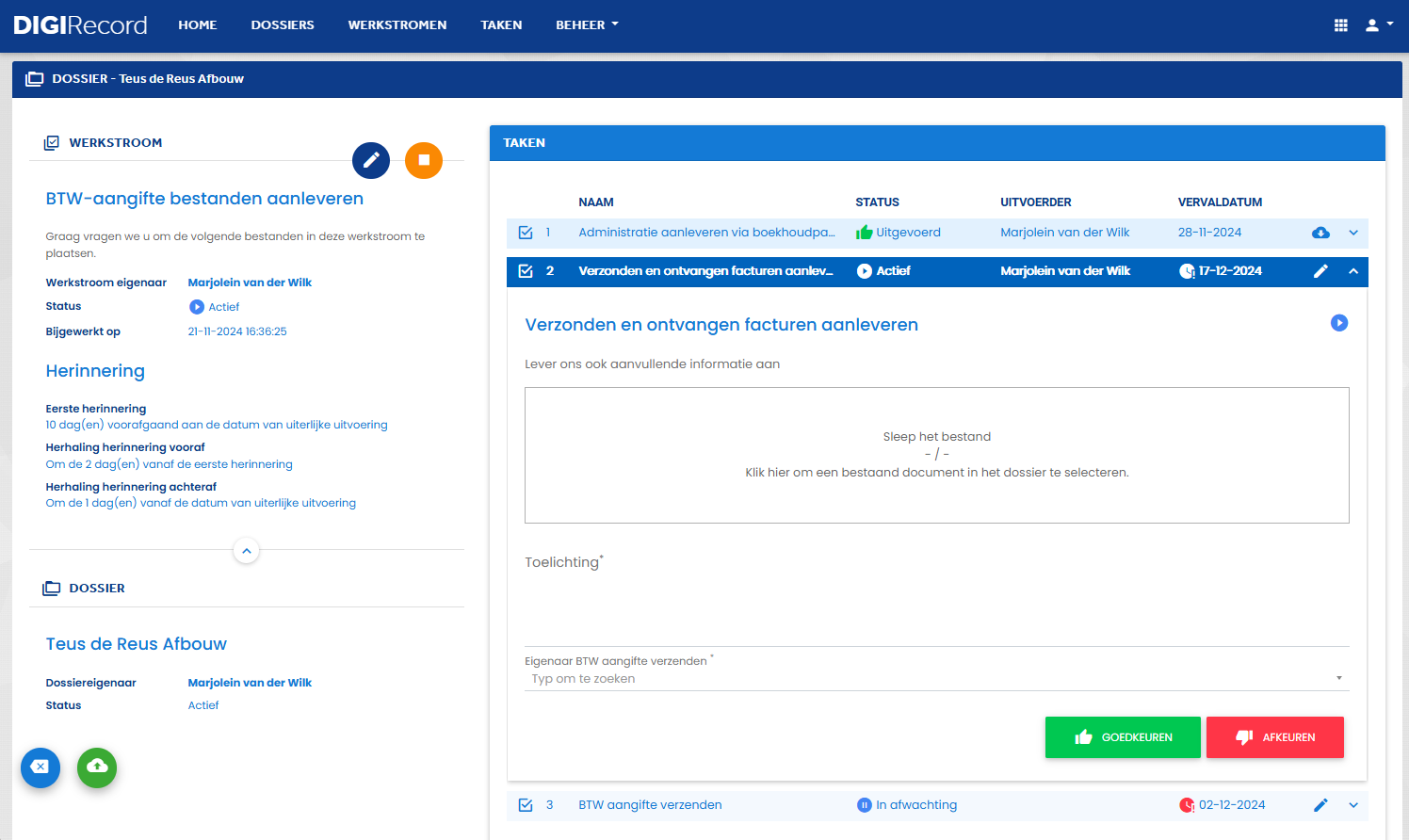This screenshot has width=1409, height=840.
Task: Edit task 3 using its pencil icon
Action: tap(1320, 805)
